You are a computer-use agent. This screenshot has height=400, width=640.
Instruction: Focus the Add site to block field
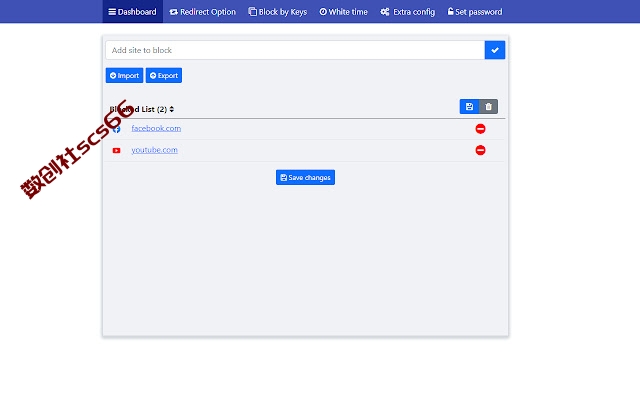(x=295, y=50)
